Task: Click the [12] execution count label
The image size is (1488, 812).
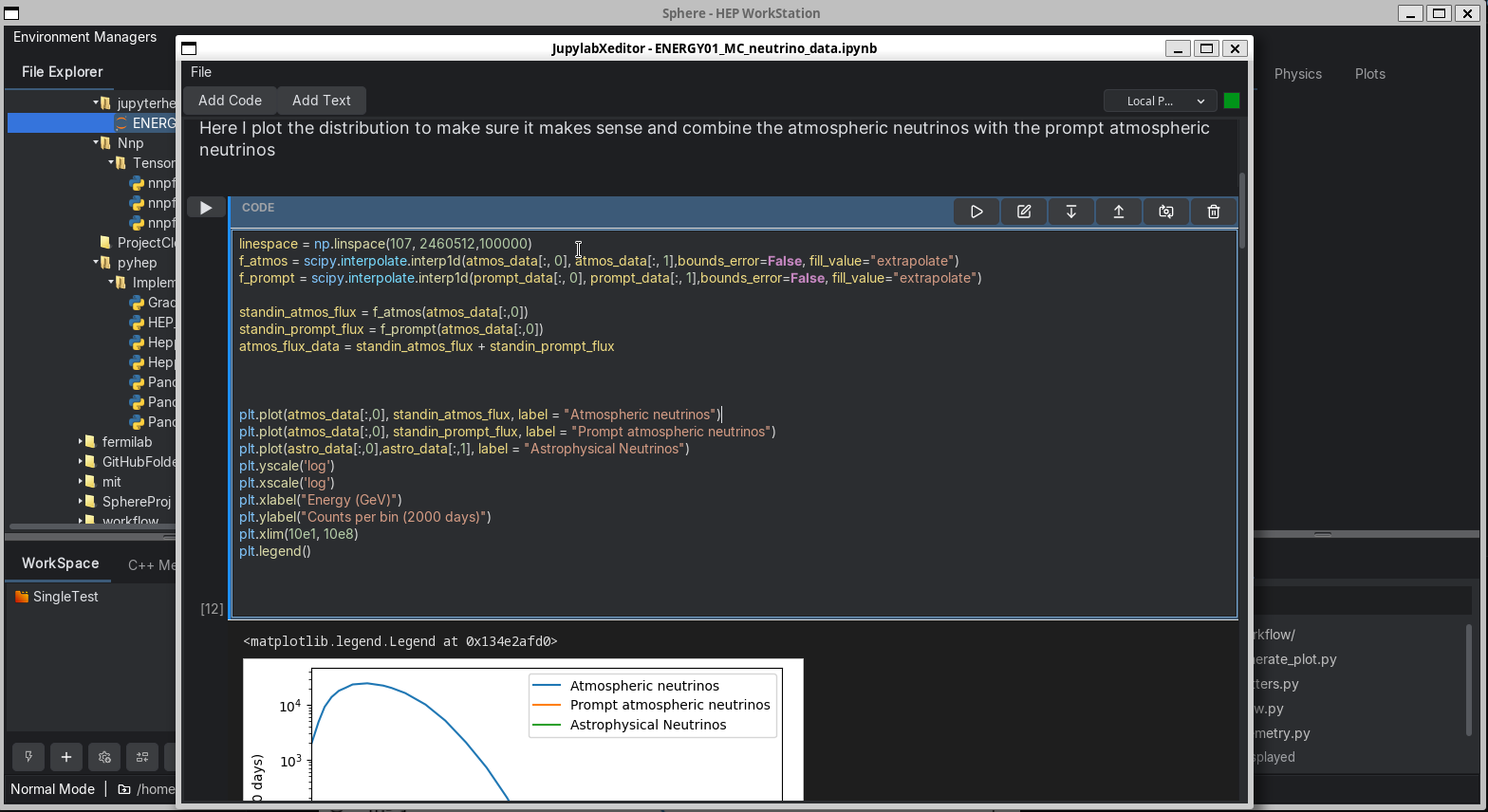Action: (212, 609)
